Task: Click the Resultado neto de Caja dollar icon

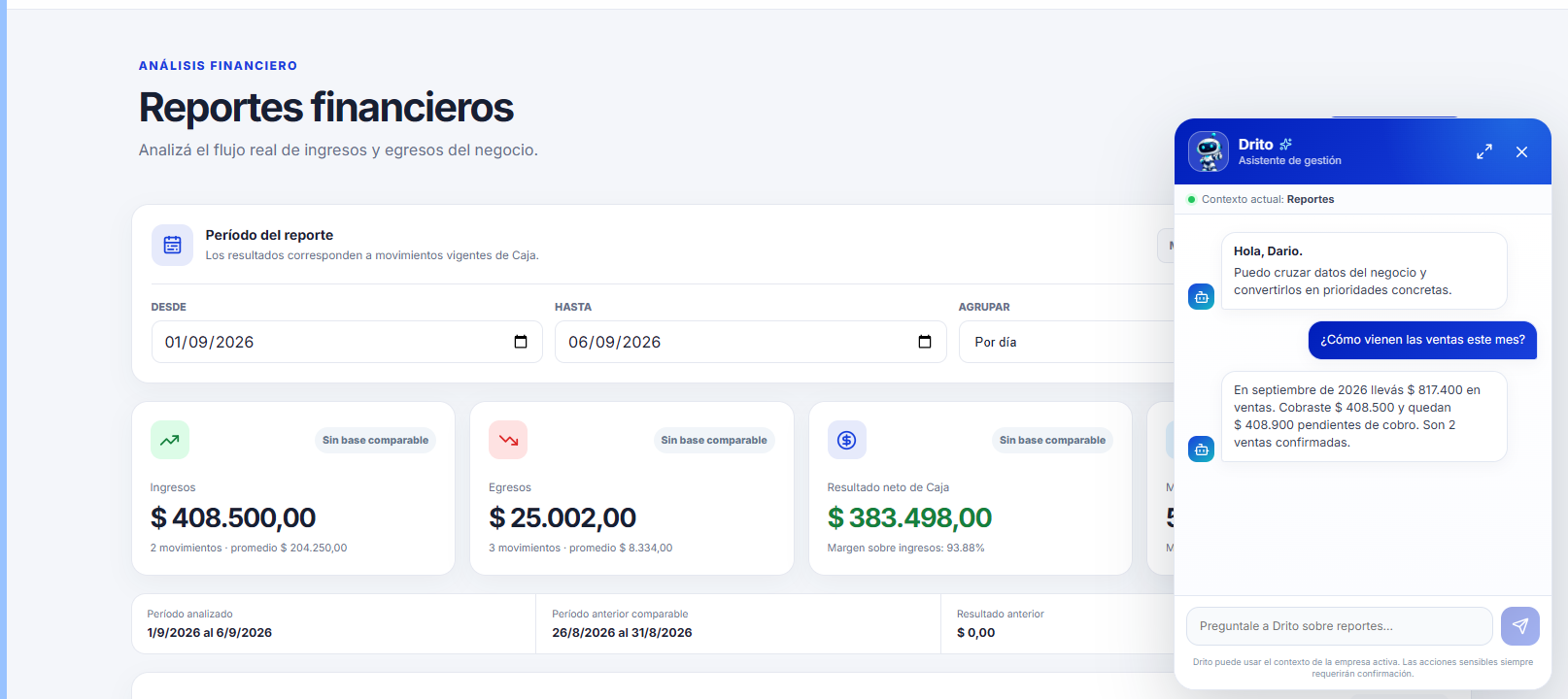Action: click(847, 440)
